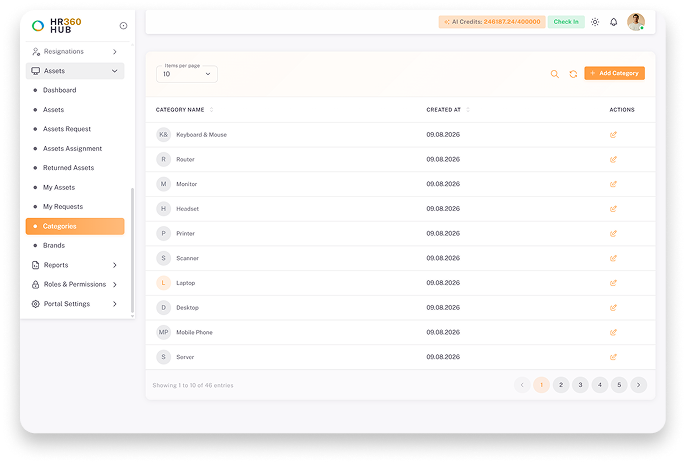
Task: Click the Headset category name
Action: pos(187,209)
